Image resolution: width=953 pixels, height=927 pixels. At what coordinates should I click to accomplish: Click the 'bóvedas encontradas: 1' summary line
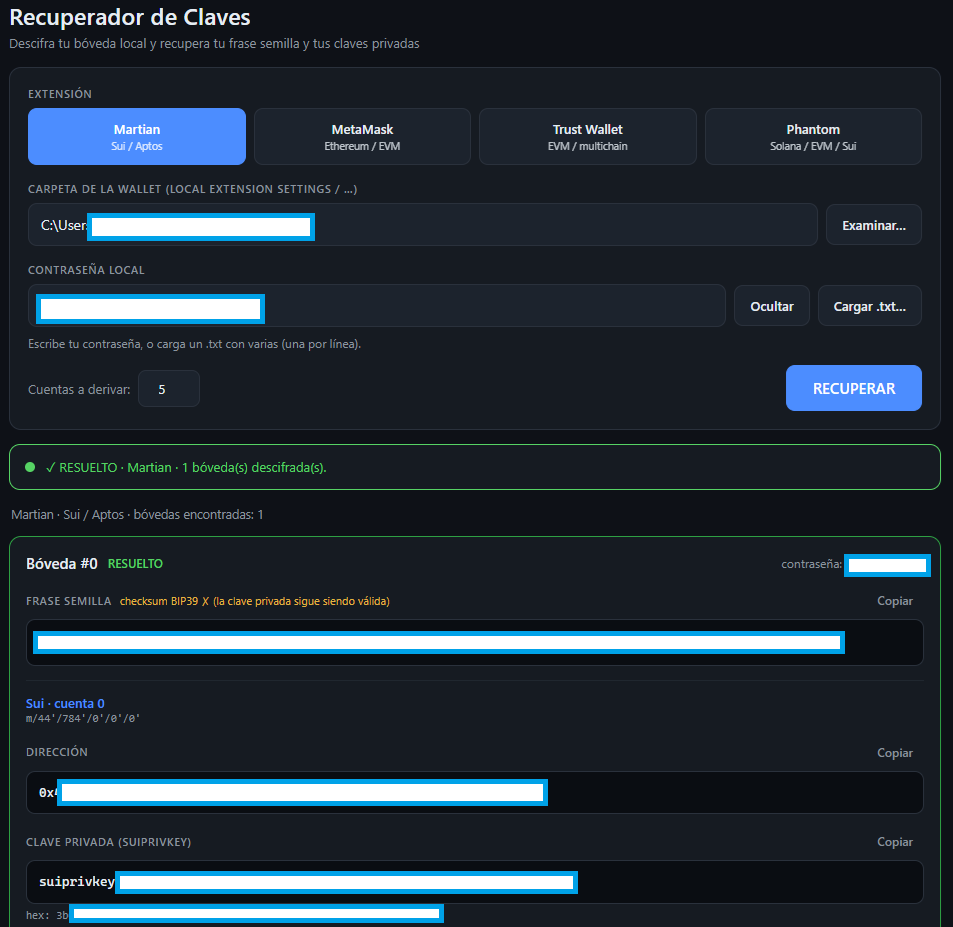(x=137, y=514)
